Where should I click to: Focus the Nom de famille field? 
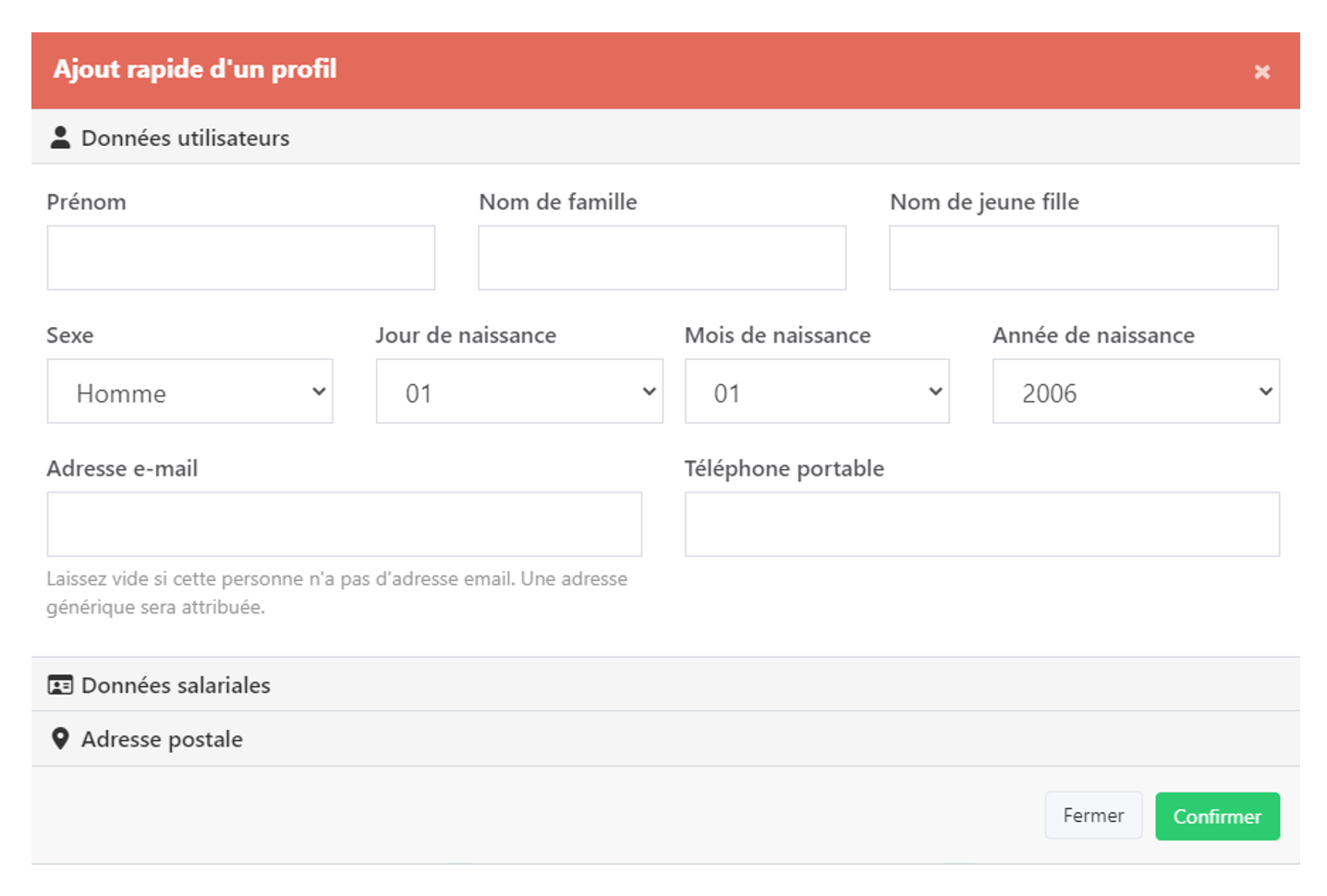662,258
